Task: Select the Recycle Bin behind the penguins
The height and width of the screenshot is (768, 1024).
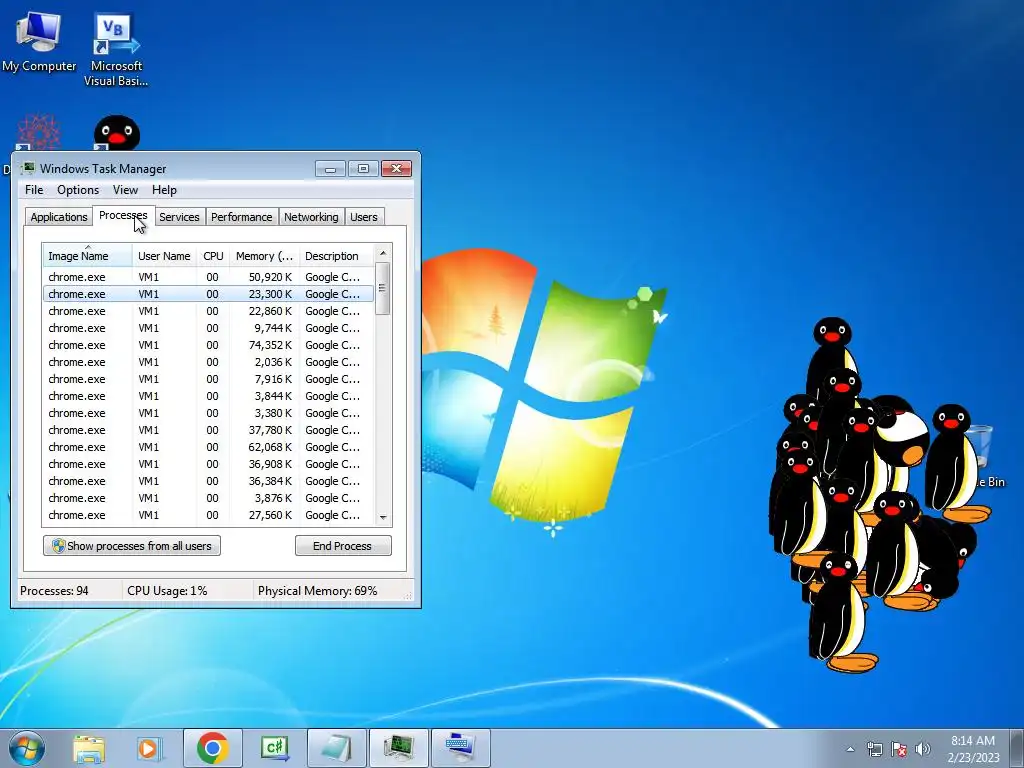Action: coord(982,457)
